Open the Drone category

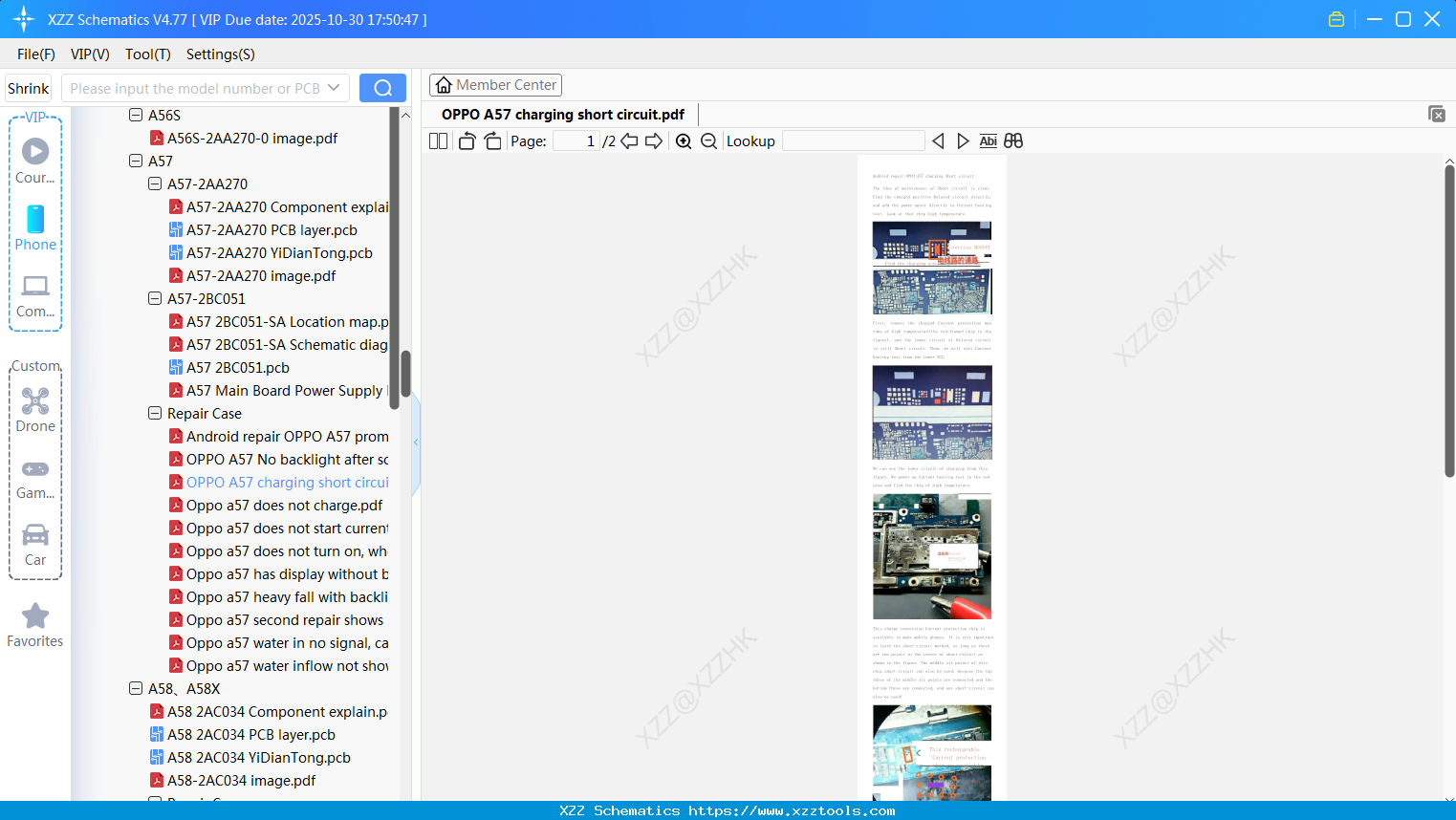(x=35, y=410)
